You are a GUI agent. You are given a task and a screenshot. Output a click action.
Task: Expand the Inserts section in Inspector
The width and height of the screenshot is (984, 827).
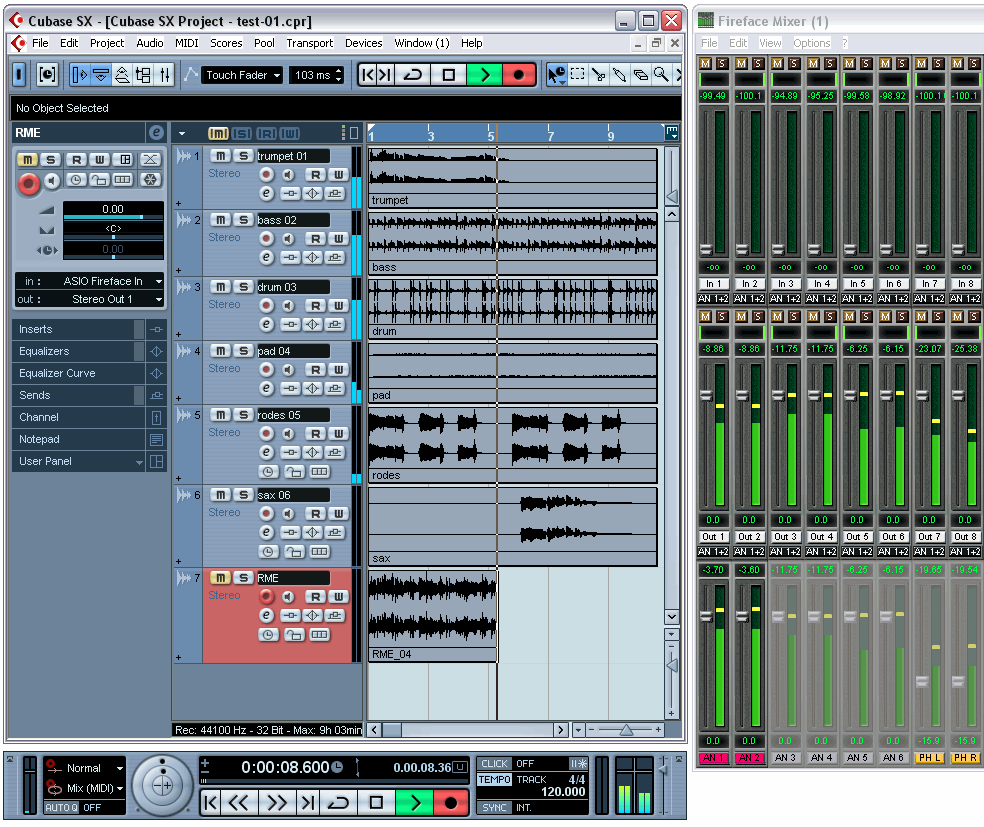pos(78,329)
